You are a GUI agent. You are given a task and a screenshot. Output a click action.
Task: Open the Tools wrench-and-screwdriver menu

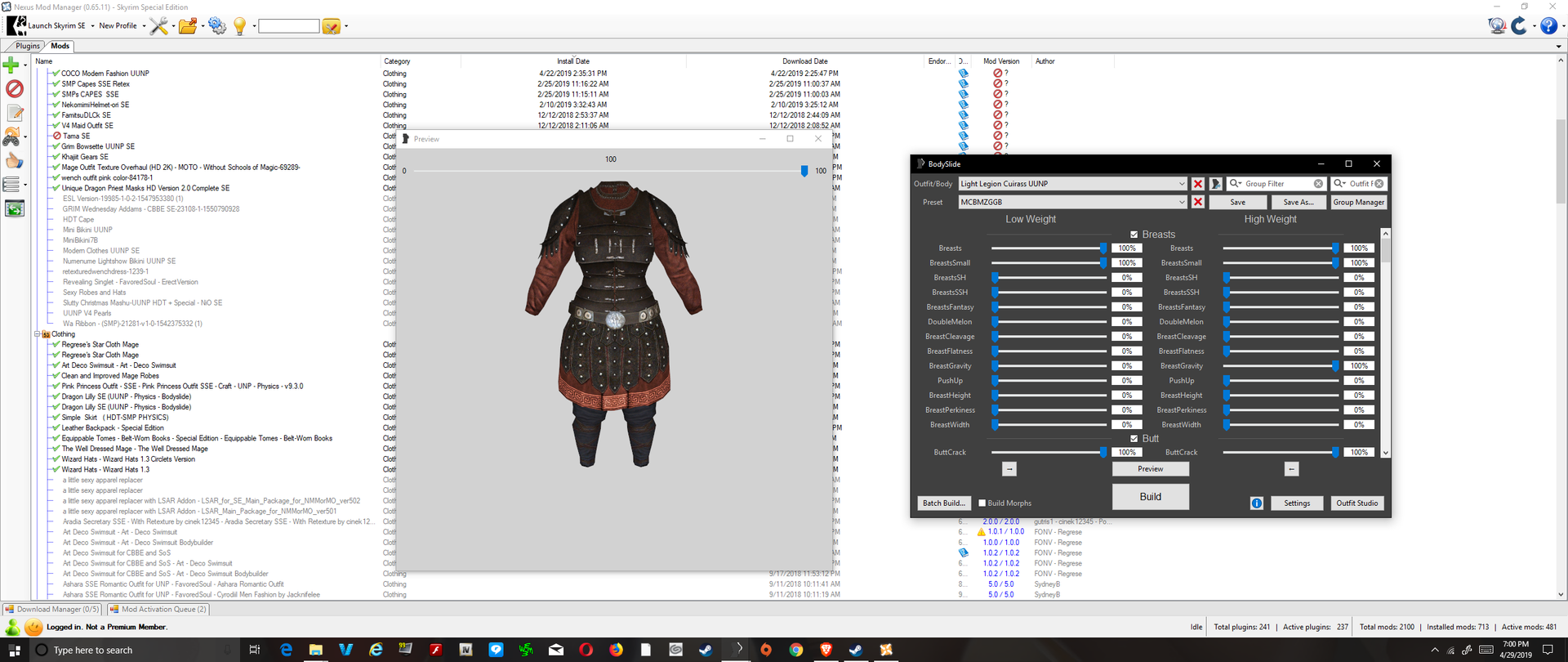(x=158, y=26)
